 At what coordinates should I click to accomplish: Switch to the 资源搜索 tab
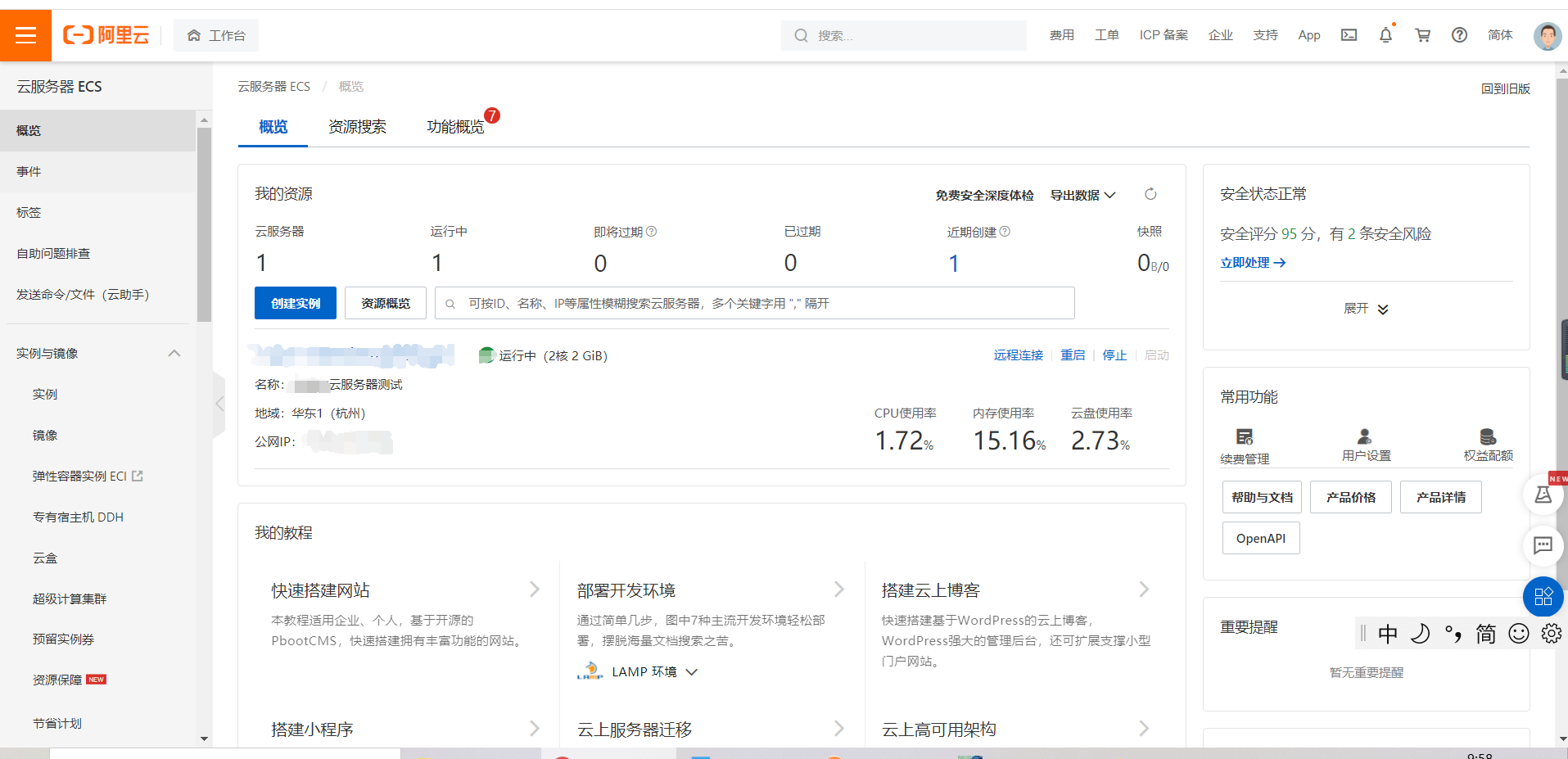(357, 127)
